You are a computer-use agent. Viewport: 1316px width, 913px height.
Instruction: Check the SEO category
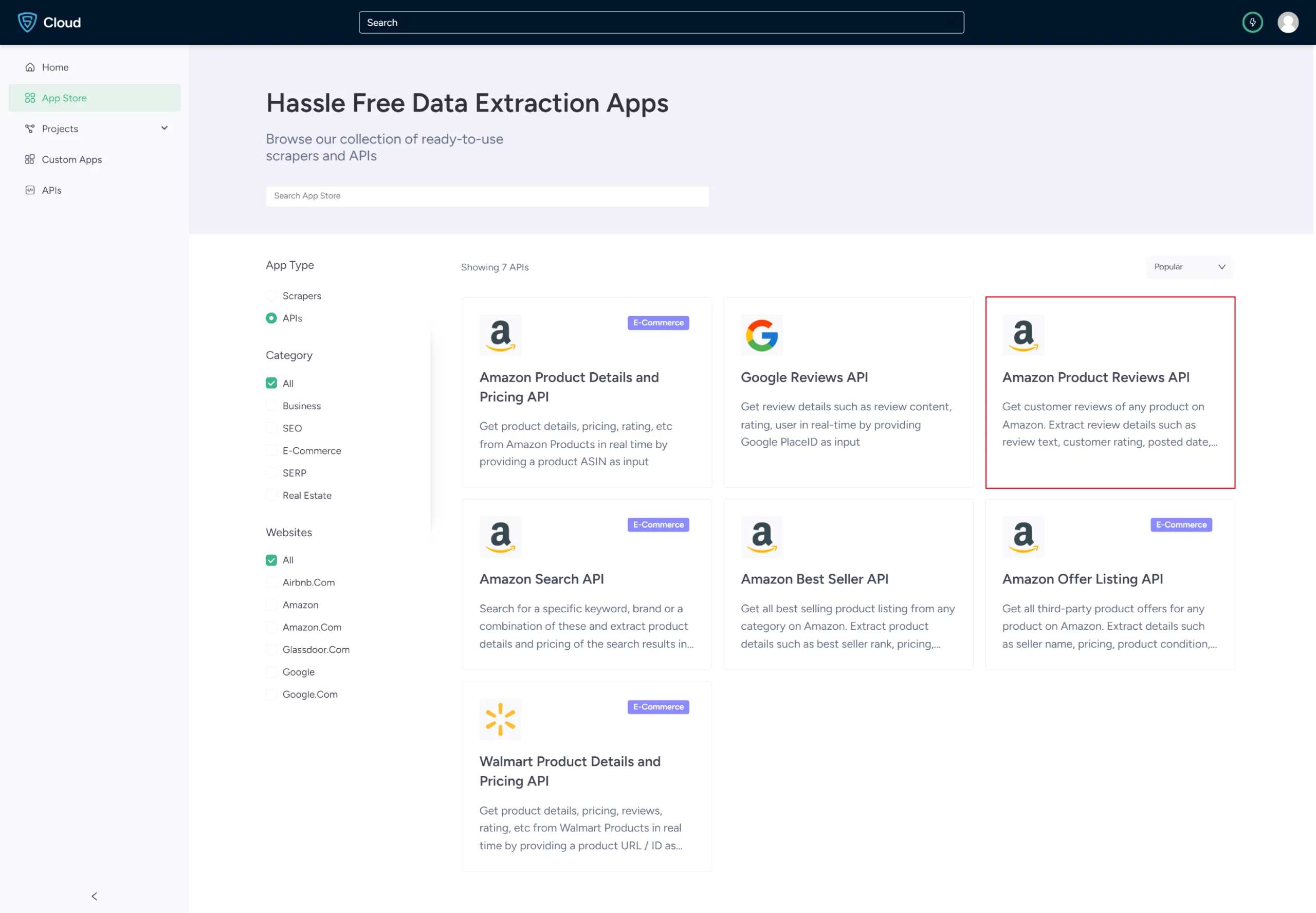pyautogui.click(x=271, y=428)
